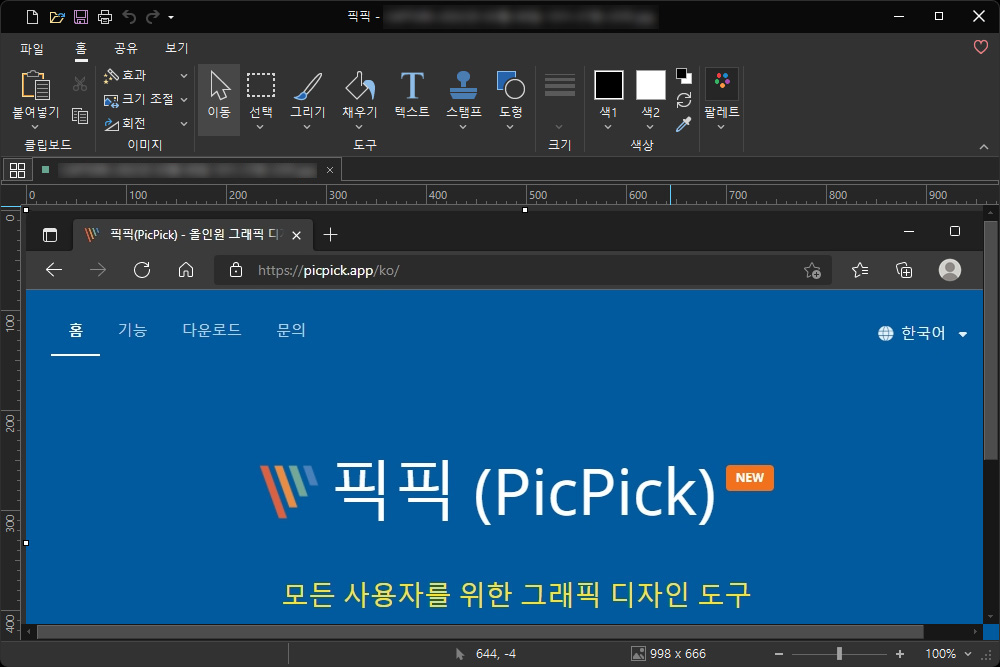This screenshot has height=667, width=1000.
Task: Click the 644, -4 cursor coordinates text
Action: 496,654
